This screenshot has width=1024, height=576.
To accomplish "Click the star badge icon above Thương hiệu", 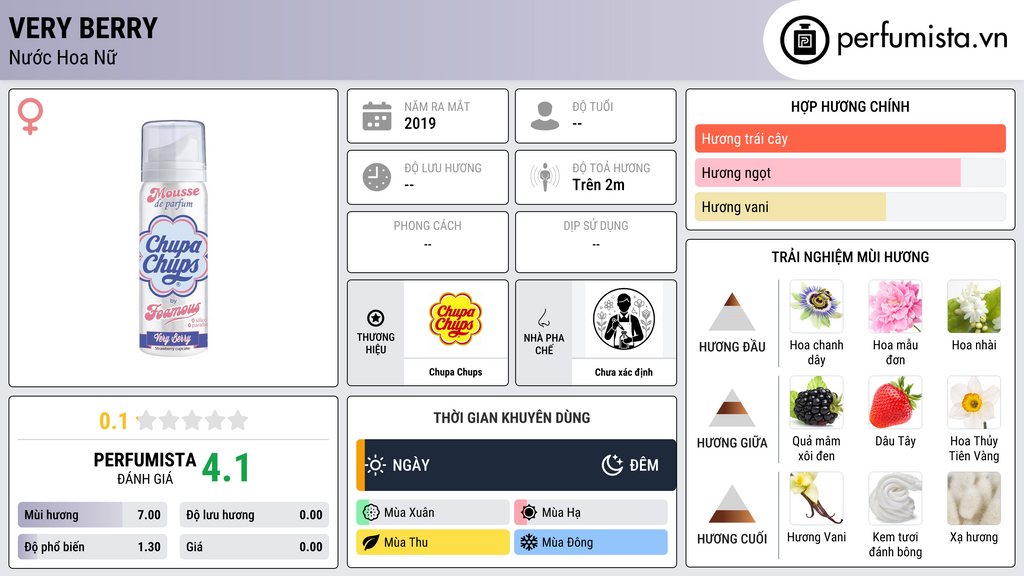I will (376, 318).
